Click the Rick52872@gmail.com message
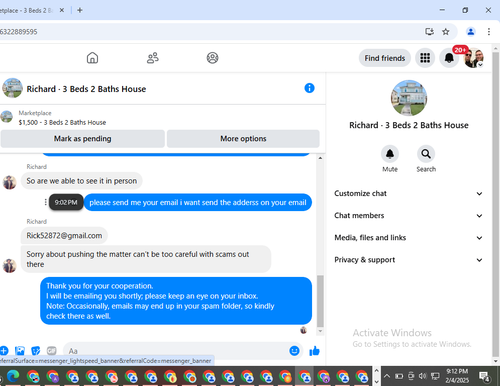The height and width of the screenshot is (386, 500). (x=64, y=236)
